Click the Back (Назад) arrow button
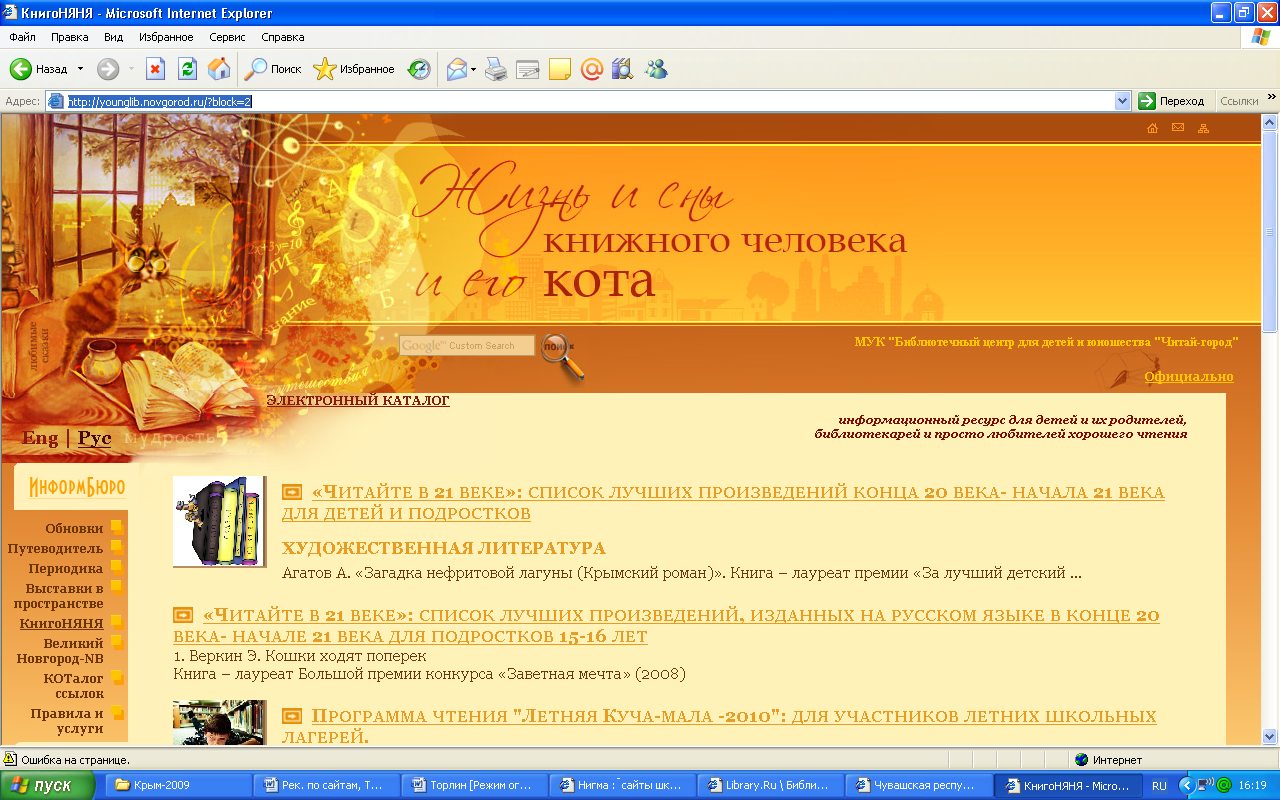 click(38, 69)
